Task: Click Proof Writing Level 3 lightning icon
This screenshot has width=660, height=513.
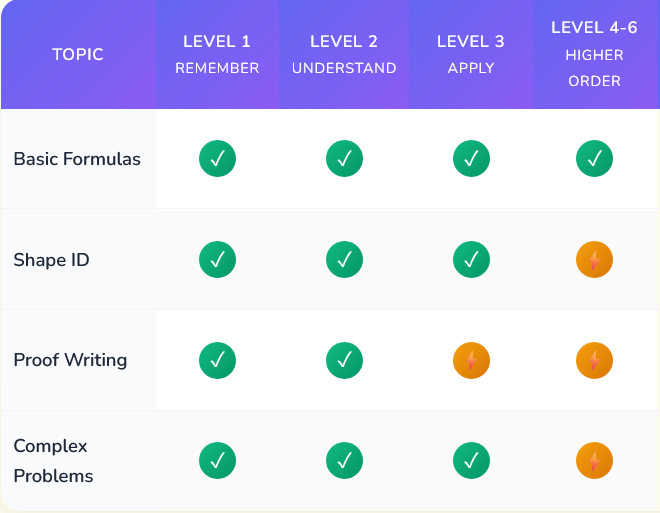Action: click(x=471, y=360)
